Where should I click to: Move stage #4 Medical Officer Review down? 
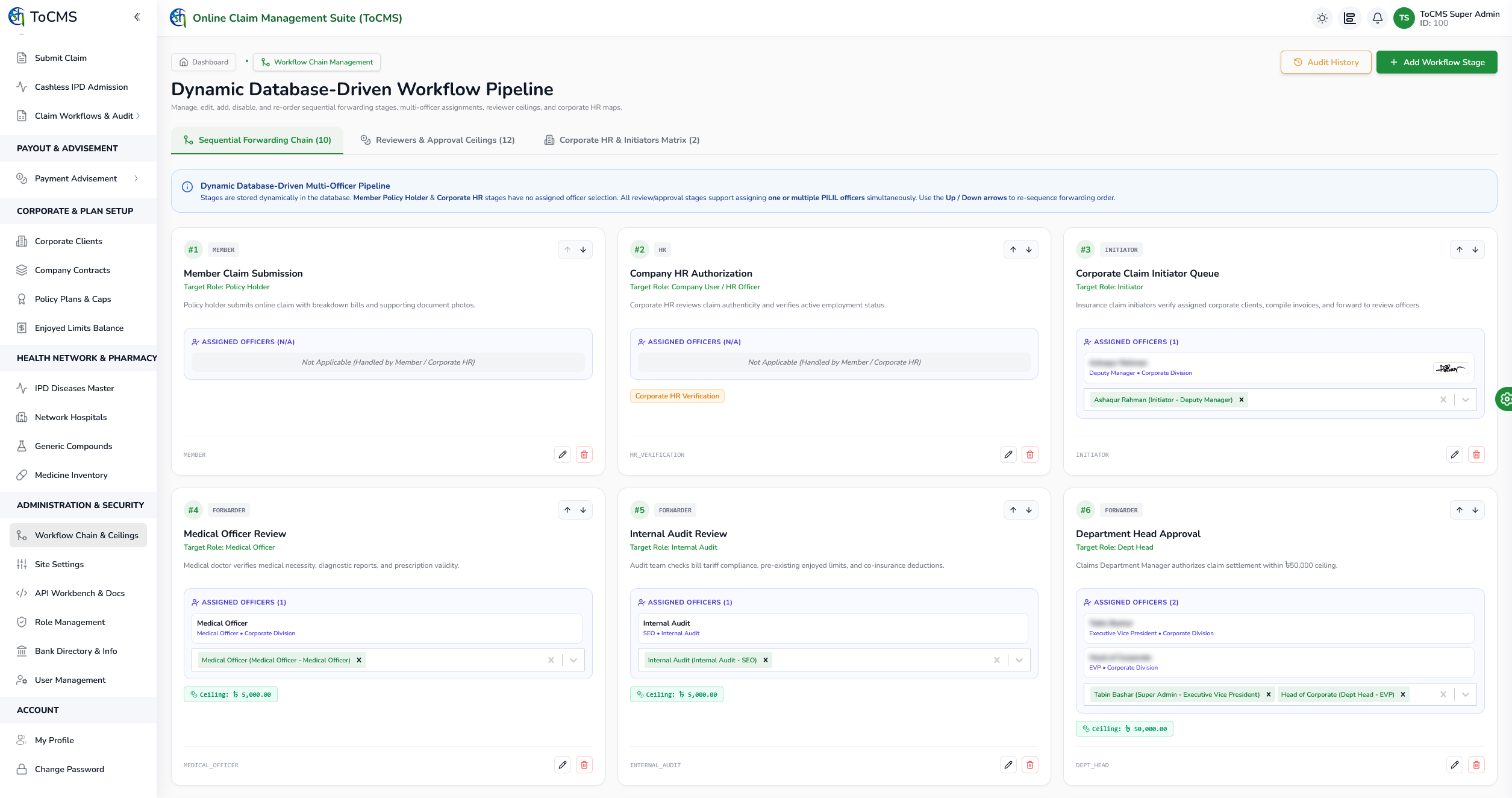coord(583,510)
